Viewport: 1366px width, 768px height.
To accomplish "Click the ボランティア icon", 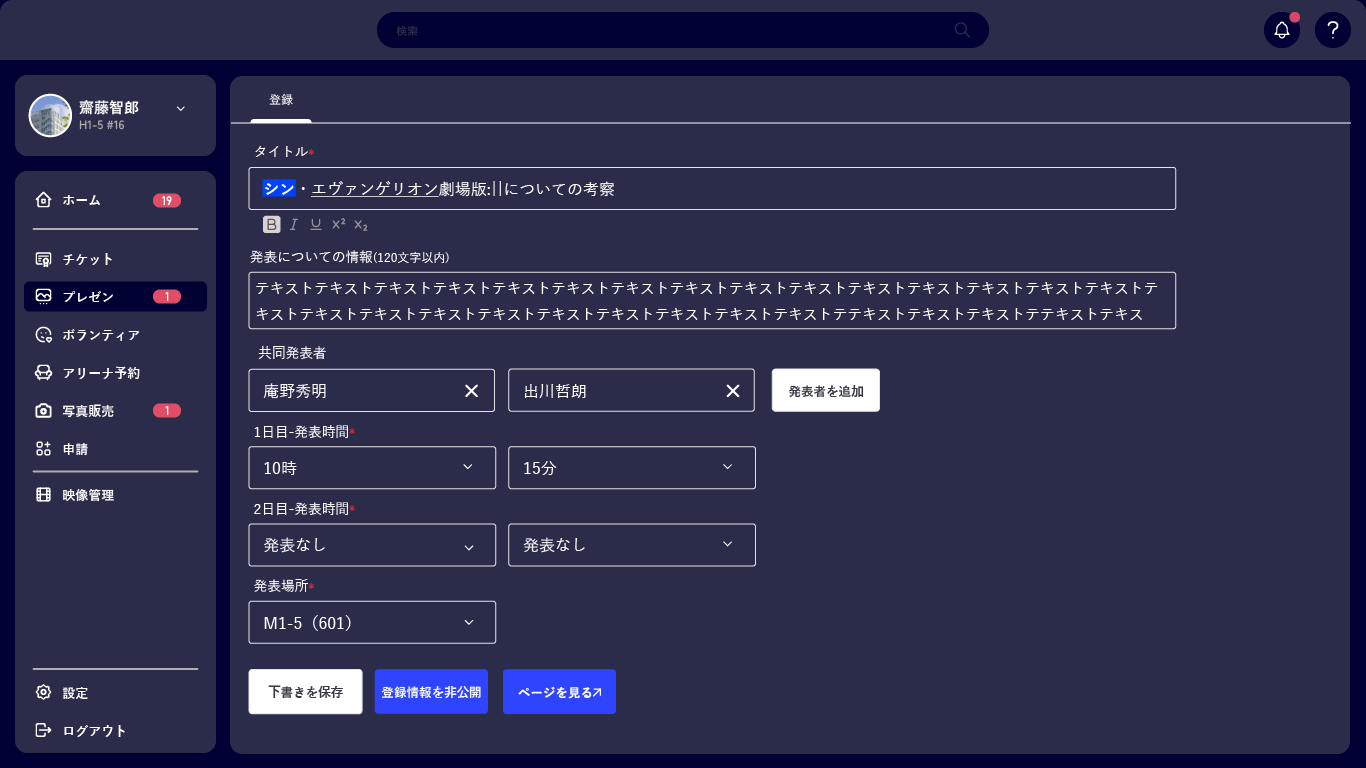I will point(43,335).
